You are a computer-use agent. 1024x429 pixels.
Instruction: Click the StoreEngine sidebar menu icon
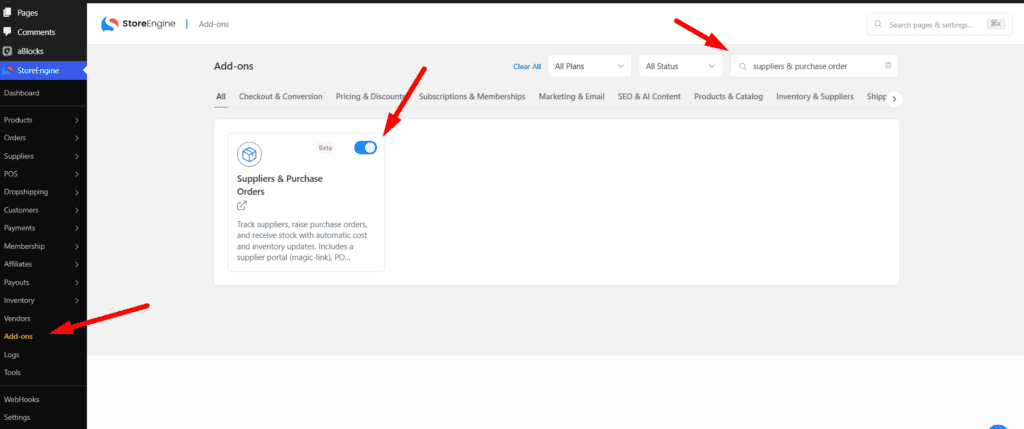tap(7, 70)
